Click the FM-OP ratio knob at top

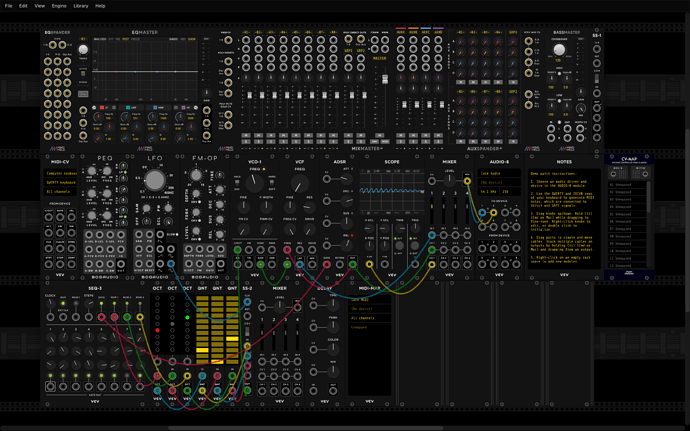click(196, 175)
